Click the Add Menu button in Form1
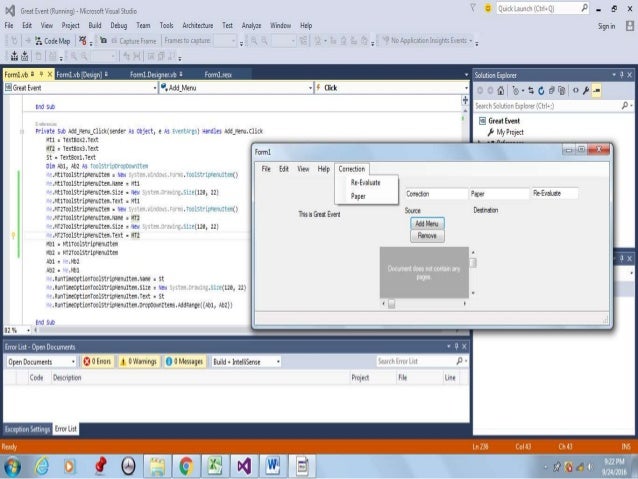The height and width of the screenshot is (479, 638). pos(427,223)
